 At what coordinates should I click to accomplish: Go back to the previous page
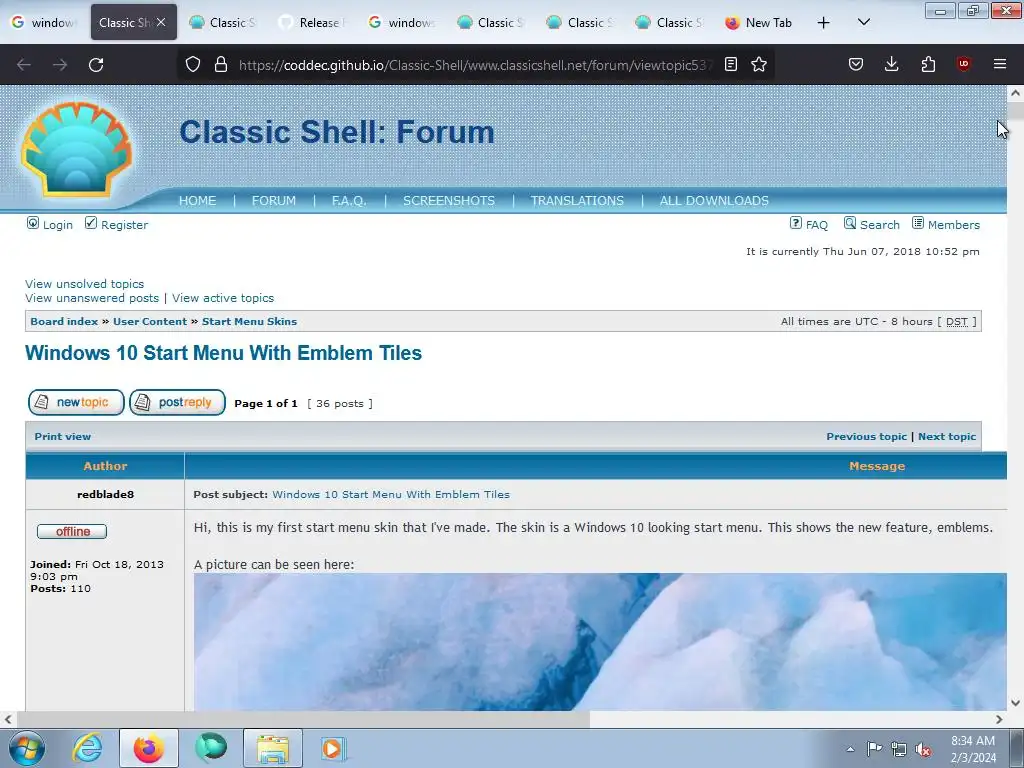point(24,65)
